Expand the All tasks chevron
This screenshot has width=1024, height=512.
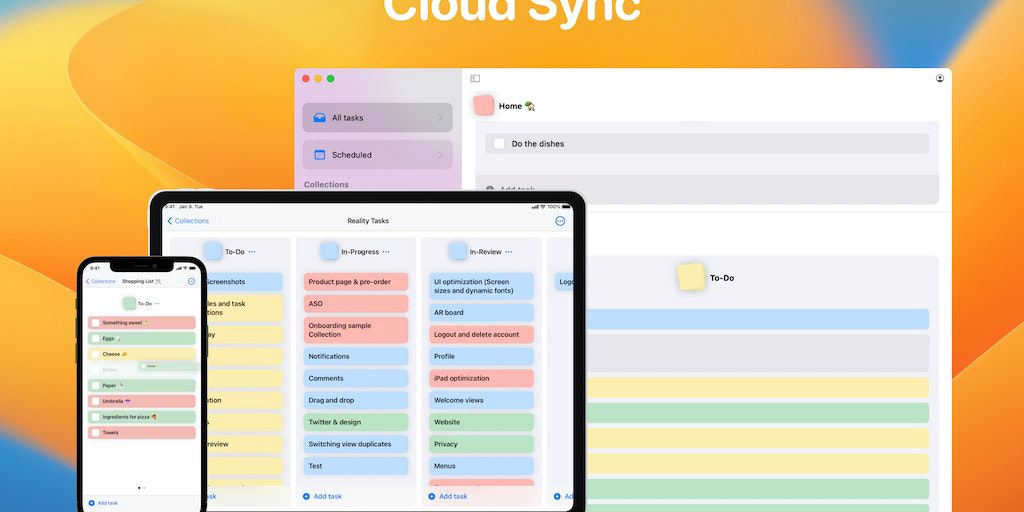coord(439,118)
